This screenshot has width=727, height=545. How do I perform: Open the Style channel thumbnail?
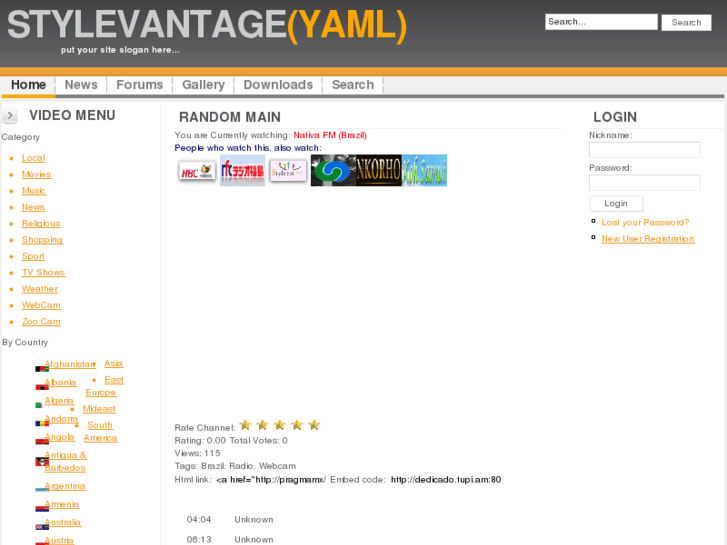point(288,171)
